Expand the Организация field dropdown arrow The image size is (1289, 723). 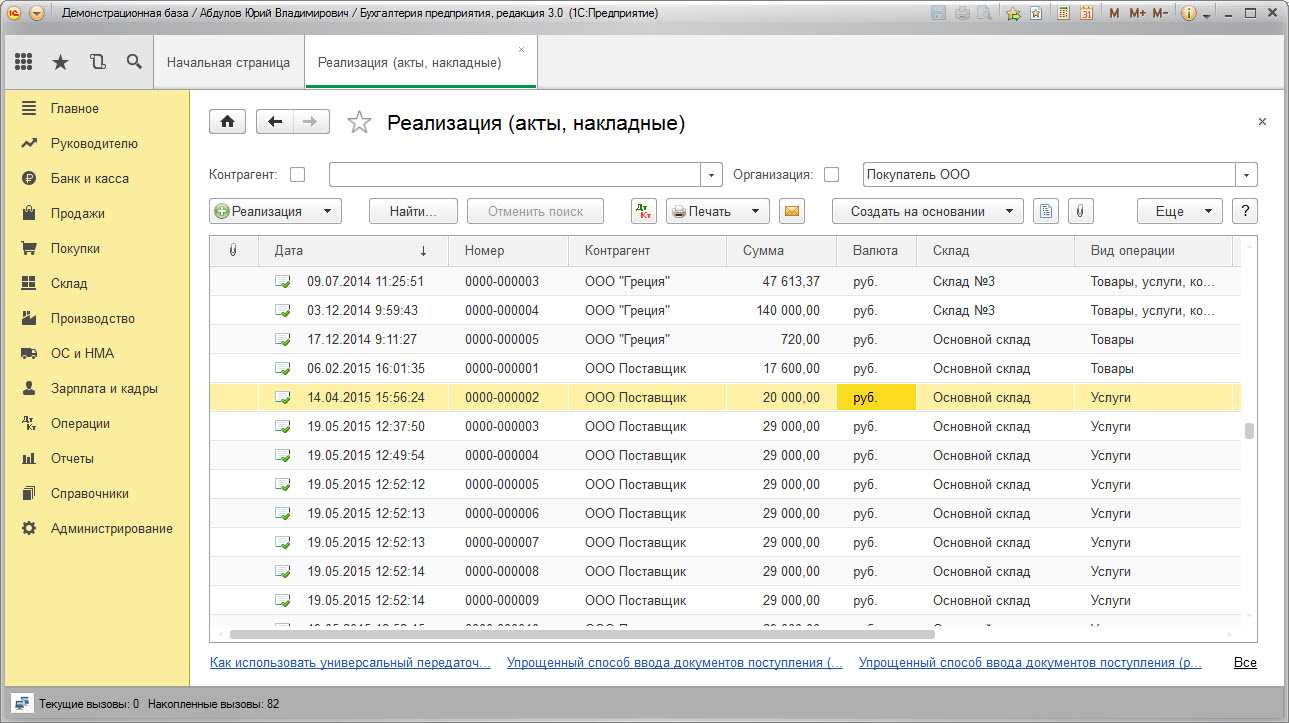point(1246,174)
